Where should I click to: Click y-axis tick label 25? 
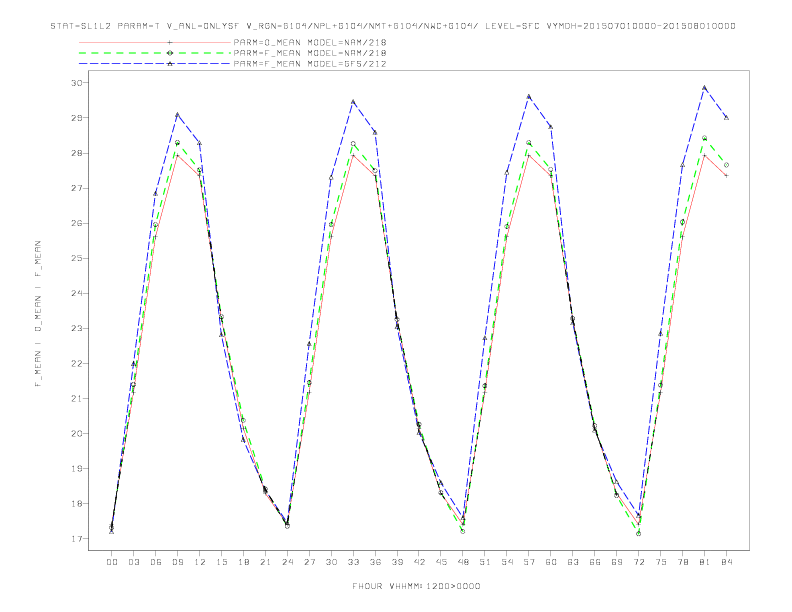(77, 258)
